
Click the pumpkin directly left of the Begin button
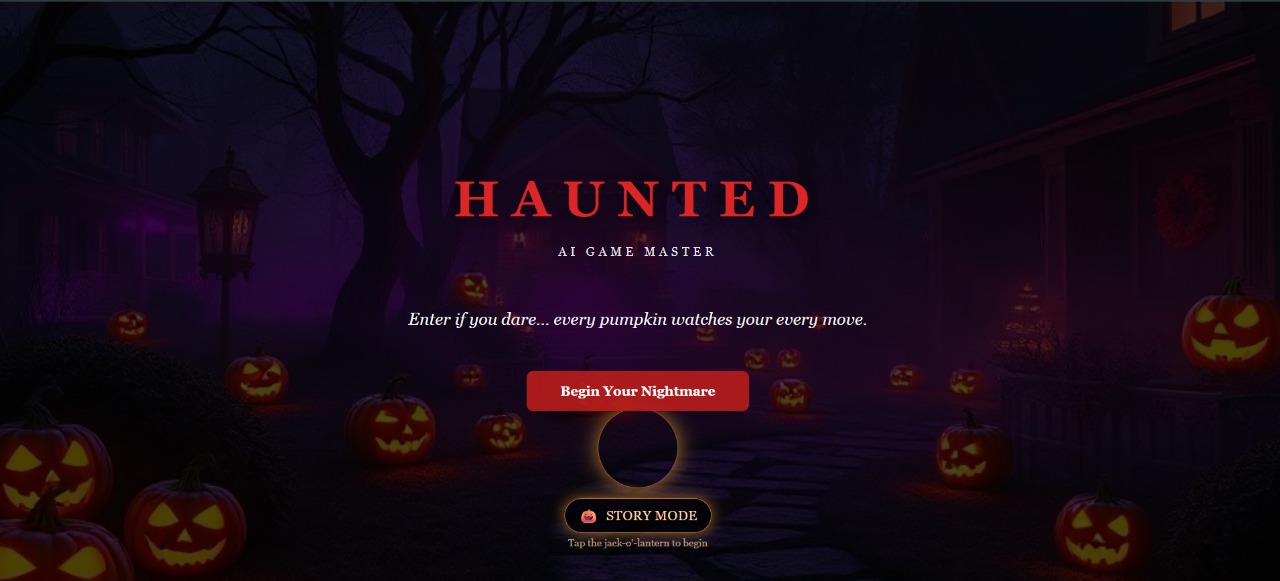point(469,376)
